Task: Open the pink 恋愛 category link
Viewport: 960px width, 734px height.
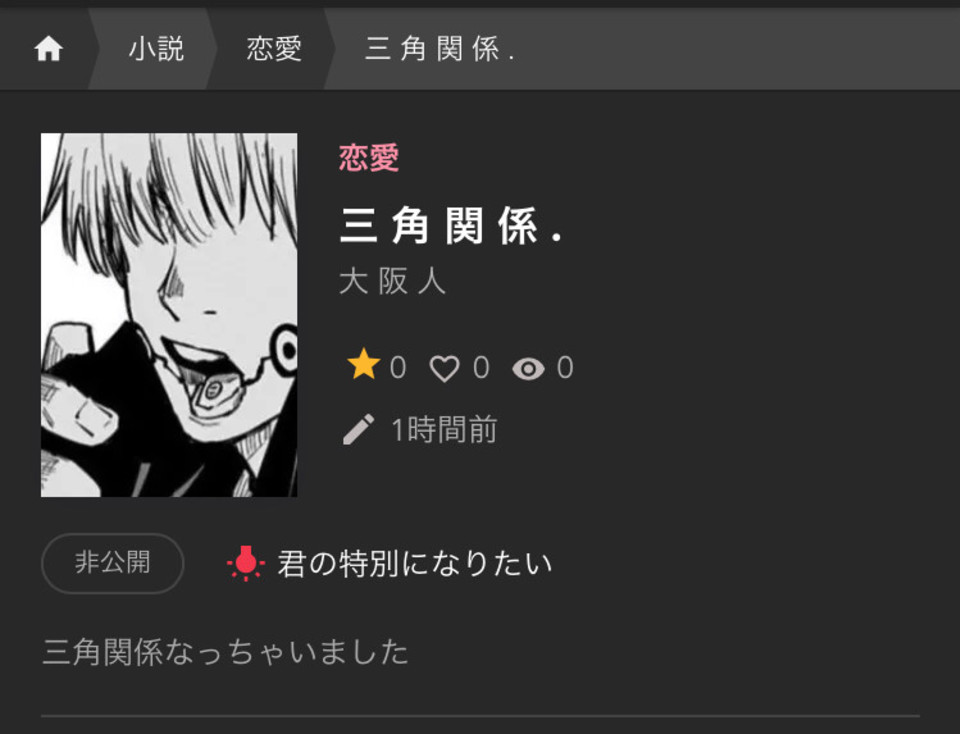Action: tap(369, 158)
